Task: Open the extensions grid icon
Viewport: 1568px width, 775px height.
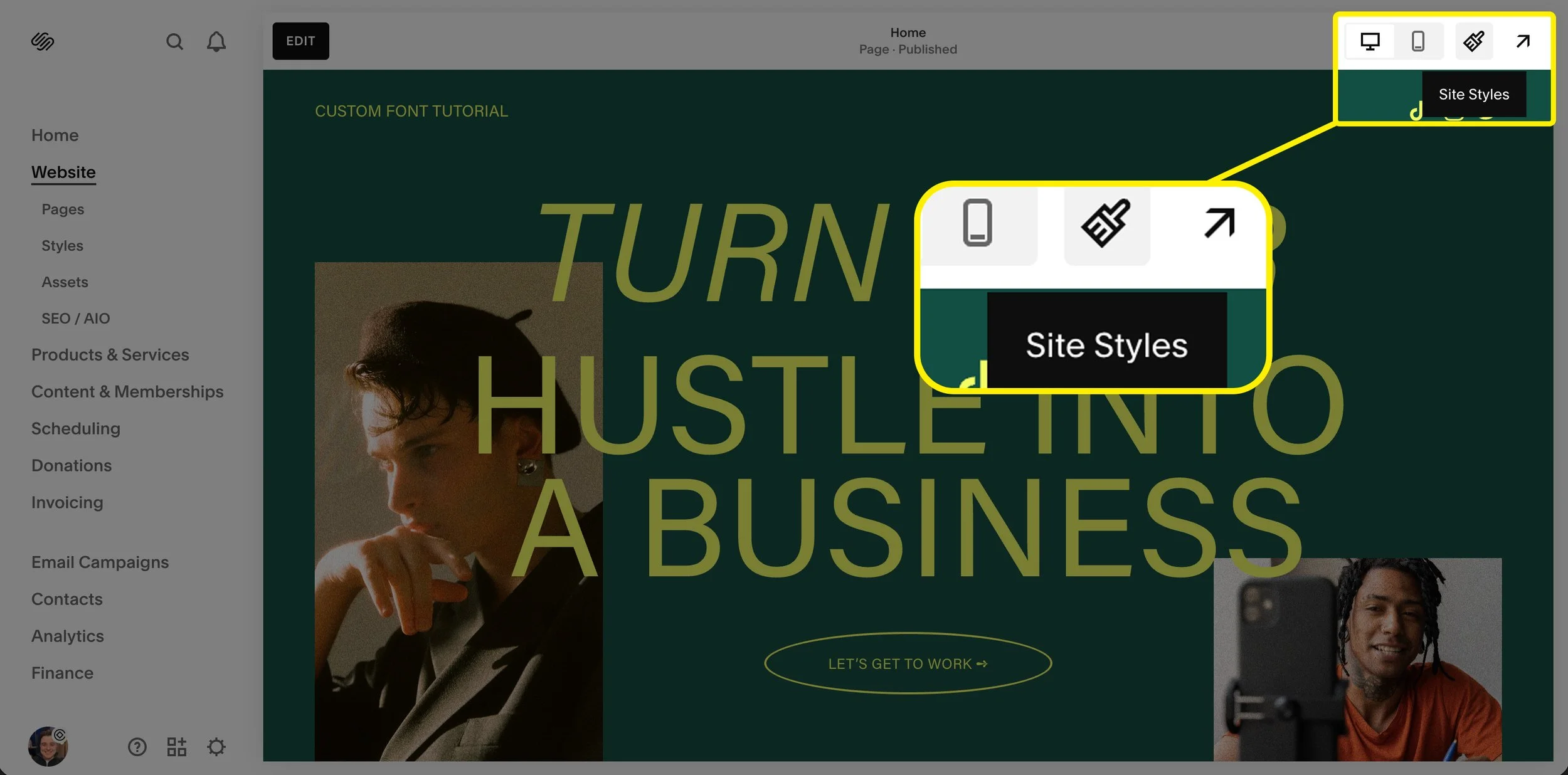Action: 176,747
